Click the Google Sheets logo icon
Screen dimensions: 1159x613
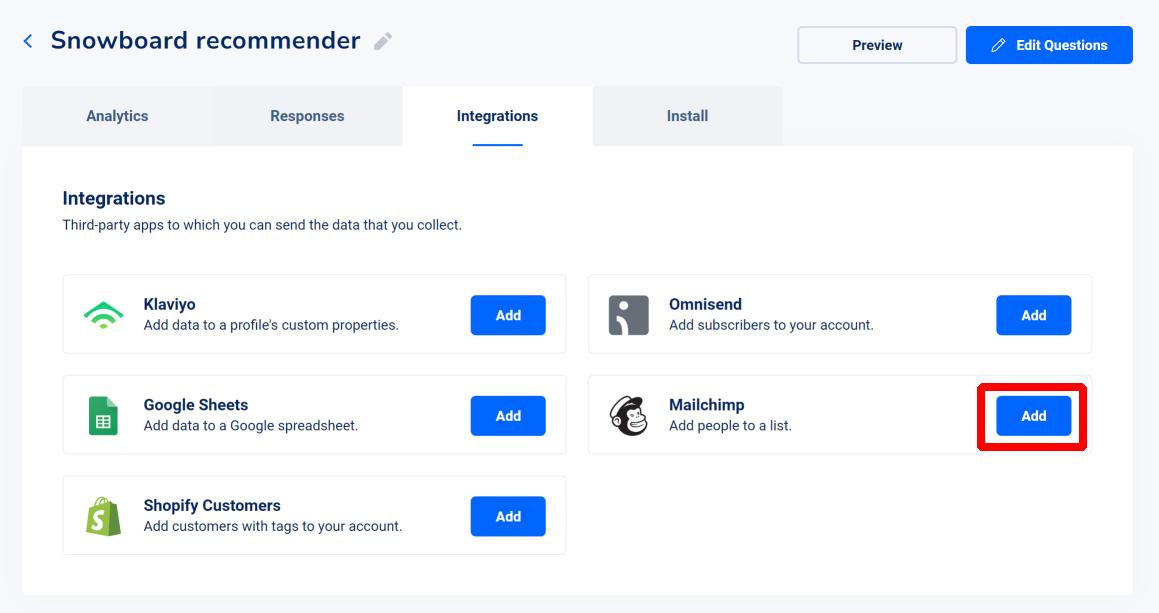tap(103, 416)
